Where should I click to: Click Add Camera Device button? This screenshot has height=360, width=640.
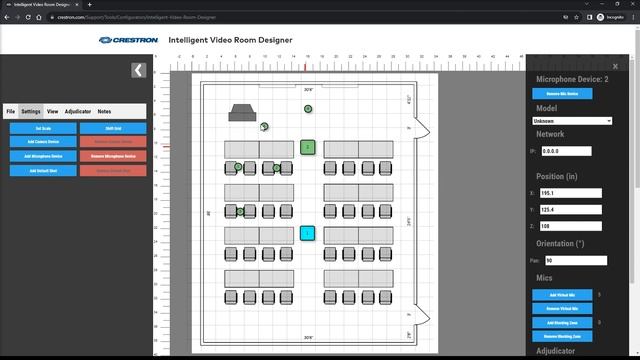pos(43,142)
